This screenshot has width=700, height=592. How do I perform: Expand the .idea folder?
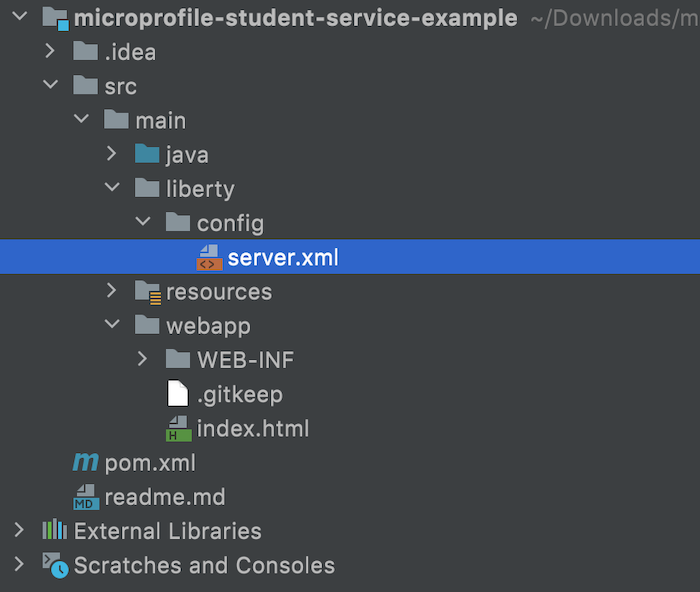(50, 51)
